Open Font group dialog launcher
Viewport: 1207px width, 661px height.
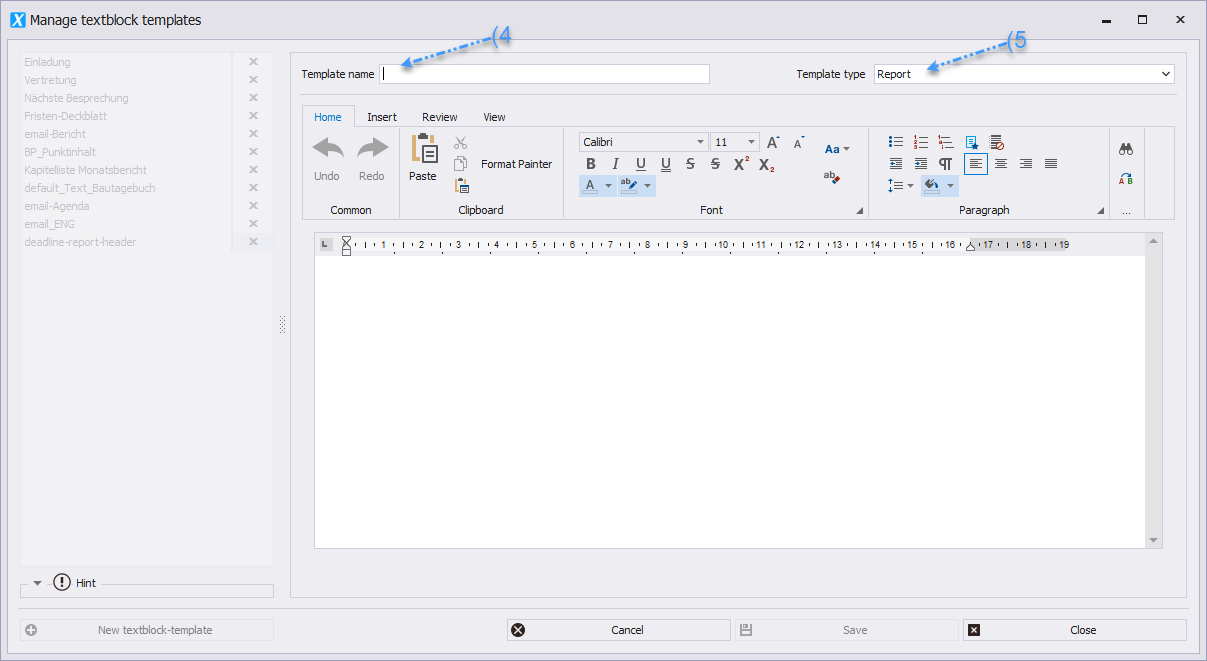click(860, 211)
